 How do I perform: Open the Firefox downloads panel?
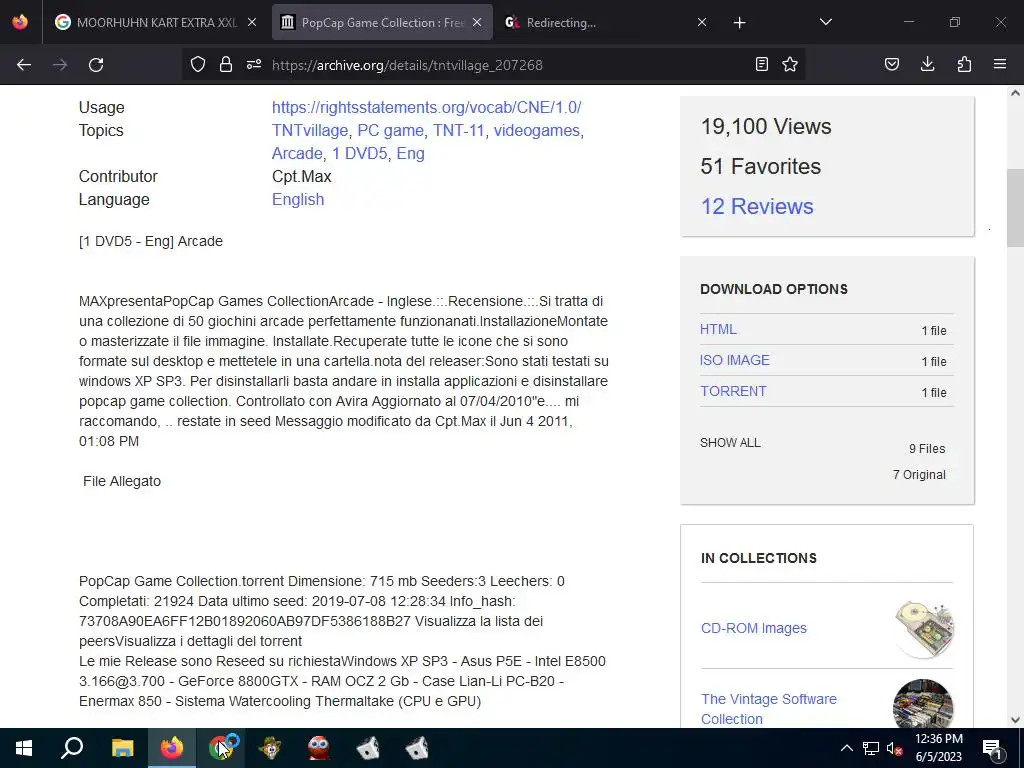click(927, 64)
